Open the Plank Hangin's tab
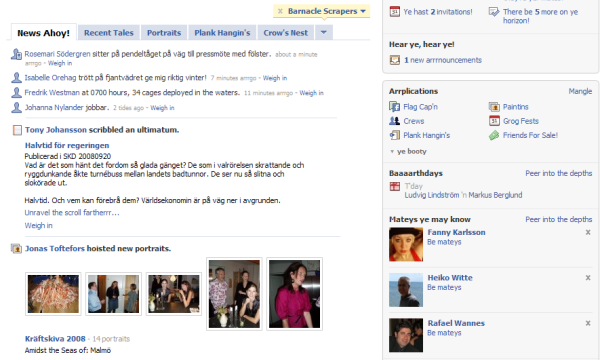 pos(222,33)
